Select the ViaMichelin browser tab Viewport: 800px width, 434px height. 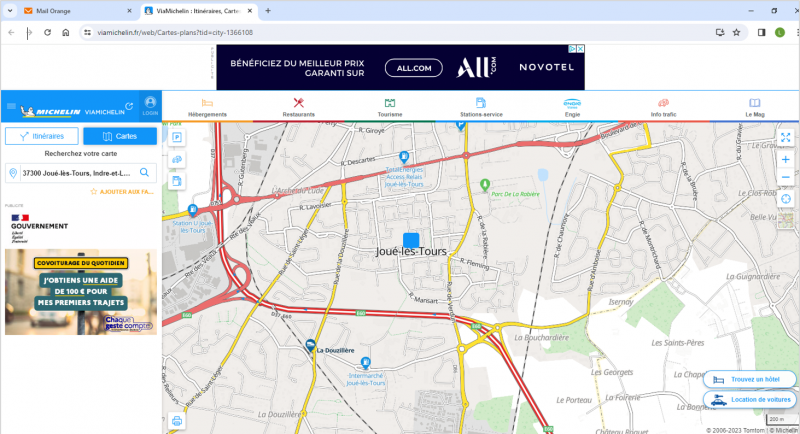[x=199, y=11]
